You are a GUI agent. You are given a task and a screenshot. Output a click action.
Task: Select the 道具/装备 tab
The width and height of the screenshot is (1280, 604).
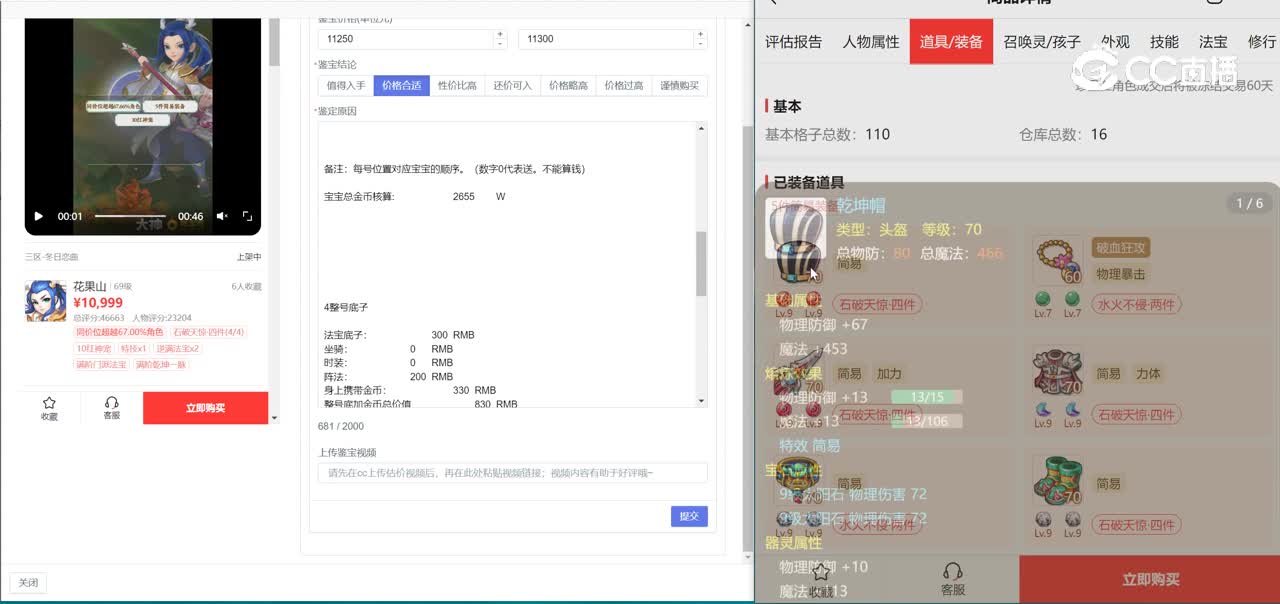point(951,42)
